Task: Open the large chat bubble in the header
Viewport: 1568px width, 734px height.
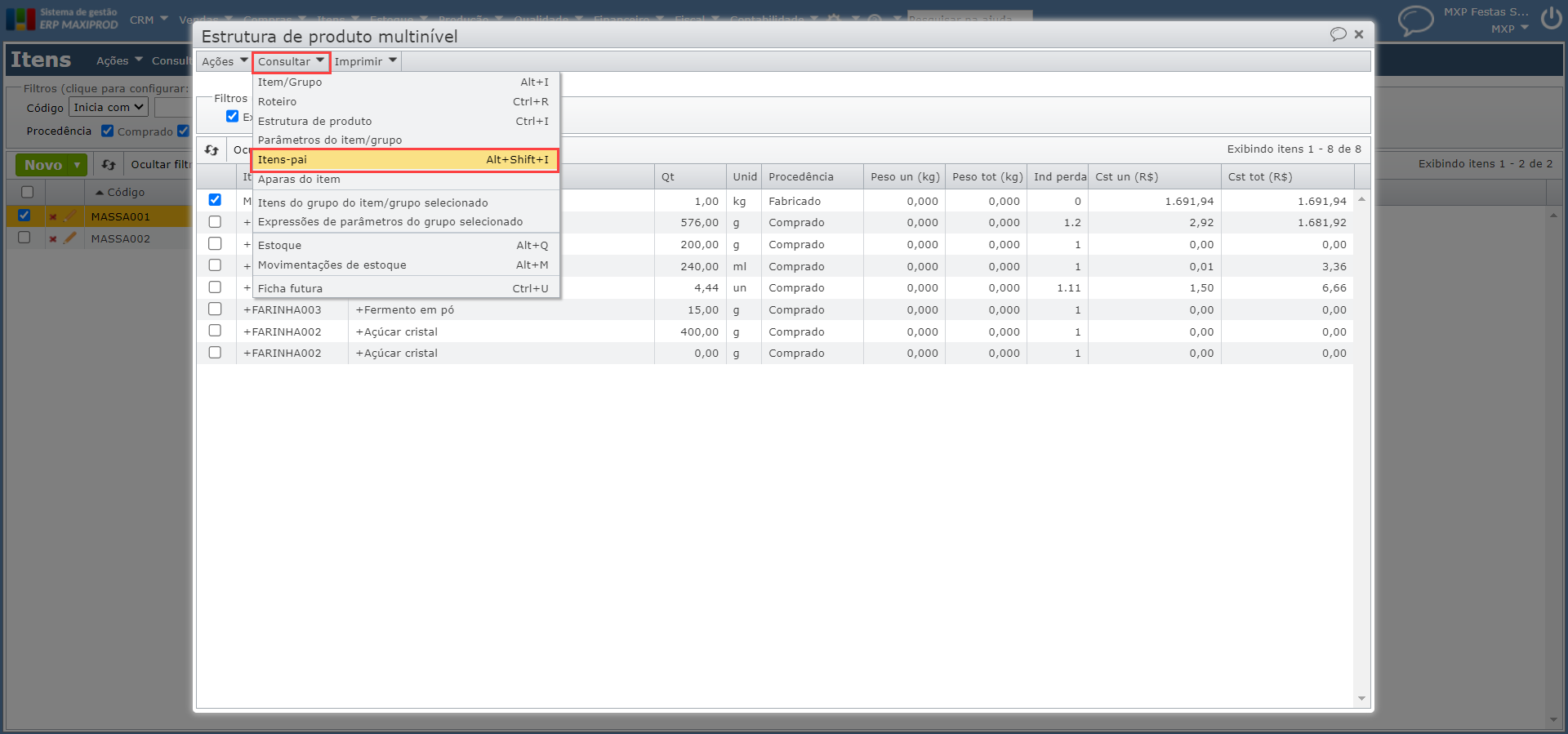Action: 1415,20
